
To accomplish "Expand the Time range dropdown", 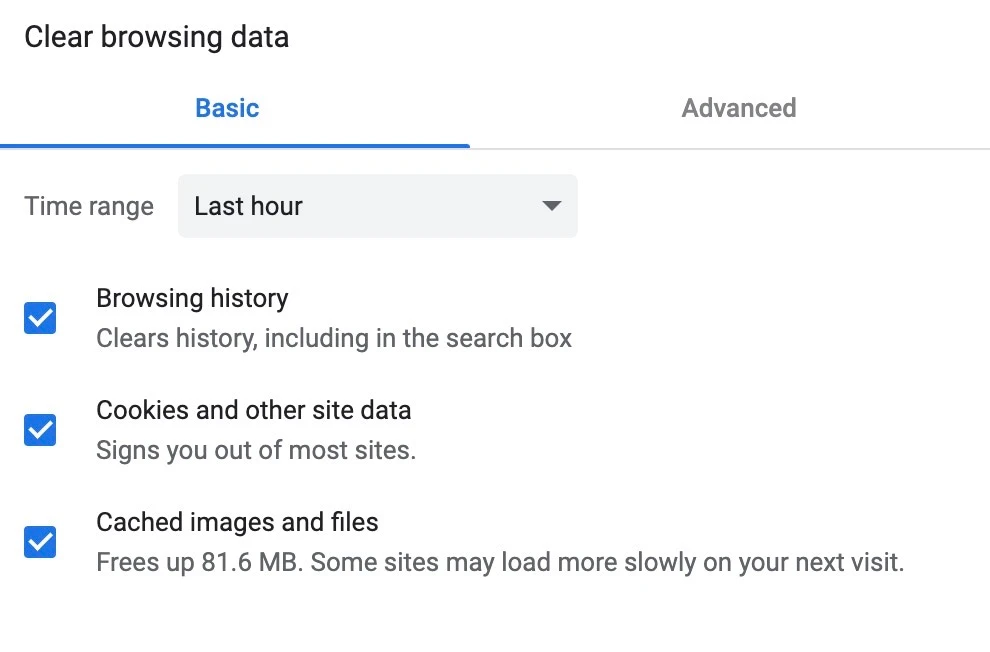I will point(377,207).
